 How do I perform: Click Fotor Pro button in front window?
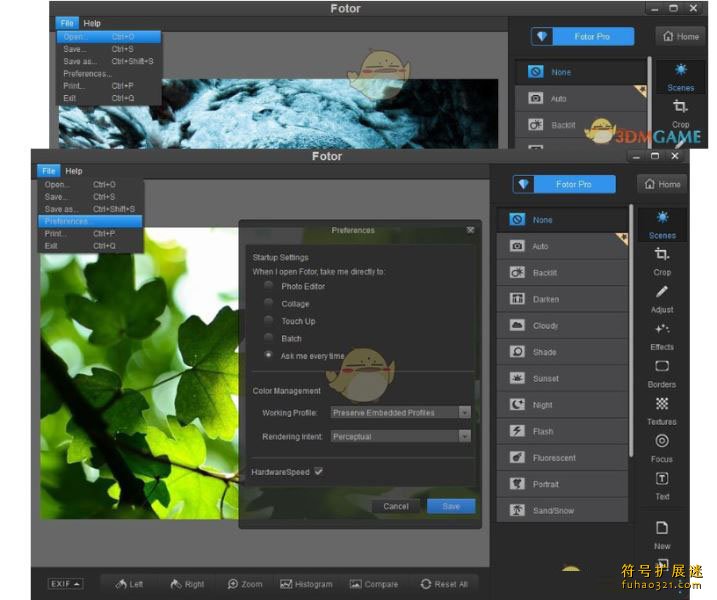click(x=564, y=184)
